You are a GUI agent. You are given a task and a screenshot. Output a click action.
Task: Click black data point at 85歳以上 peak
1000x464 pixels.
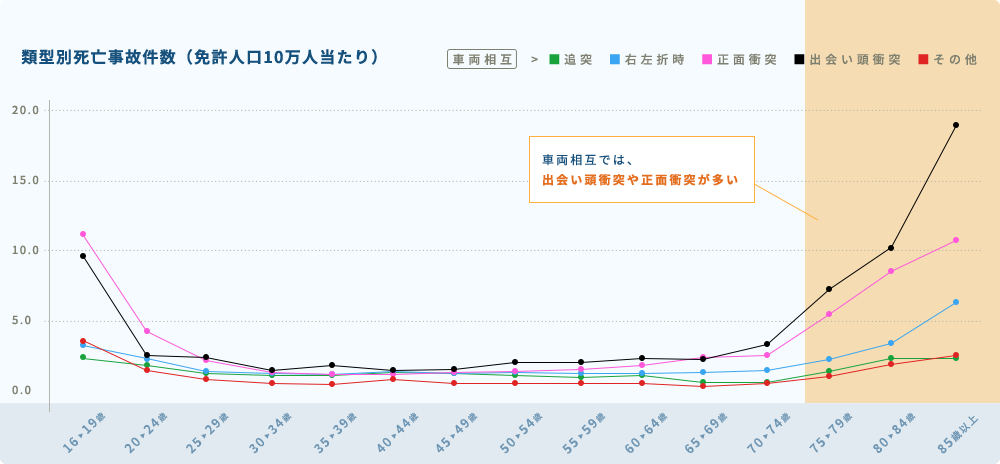[955, 125]
